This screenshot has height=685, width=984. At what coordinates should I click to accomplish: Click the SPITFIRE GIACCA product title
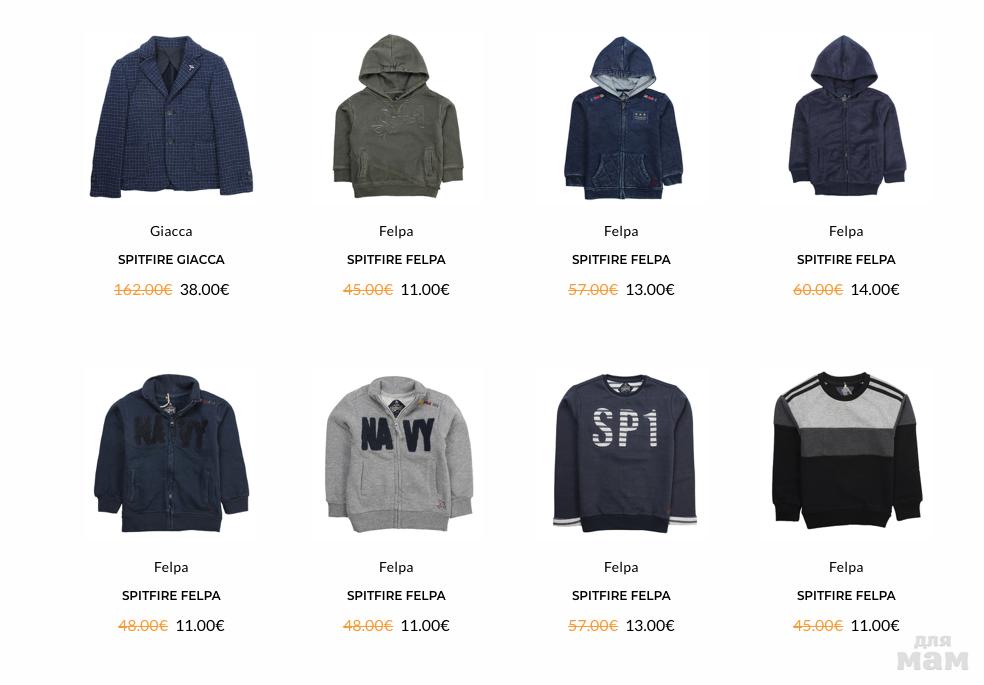[x=171, y=260]
